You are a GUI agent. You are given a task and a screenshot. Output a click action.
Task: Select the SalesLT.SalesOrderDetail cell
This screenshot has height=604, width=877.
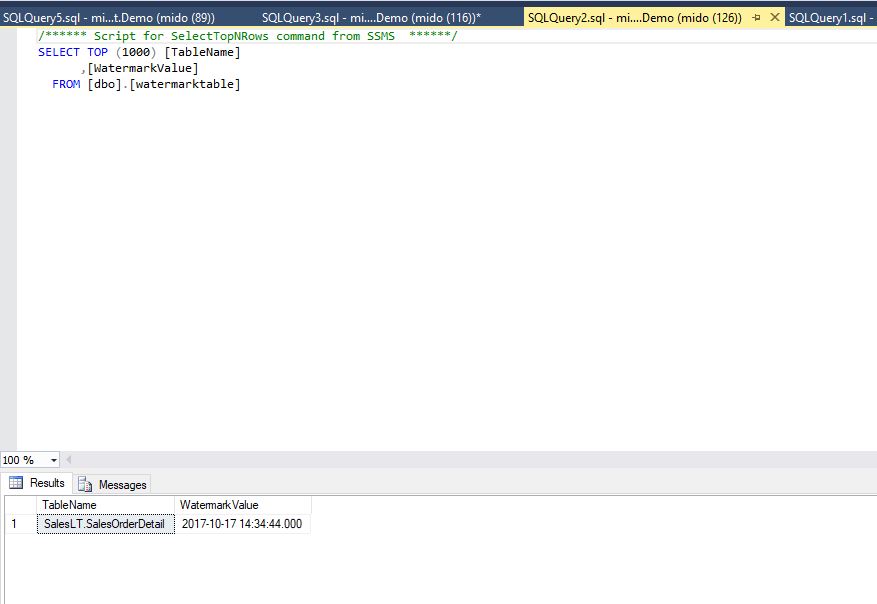[106, 524]
